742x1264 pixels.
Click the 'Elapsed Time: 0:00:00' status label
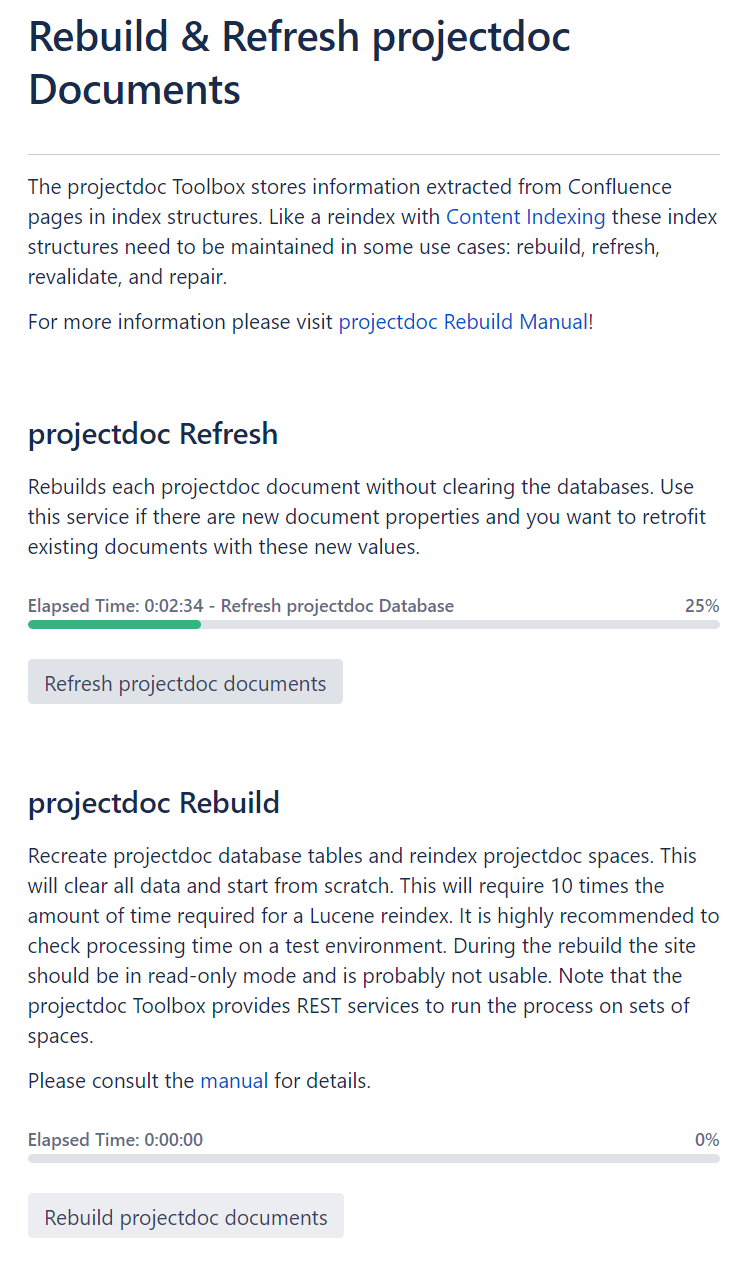(115, 1140)
